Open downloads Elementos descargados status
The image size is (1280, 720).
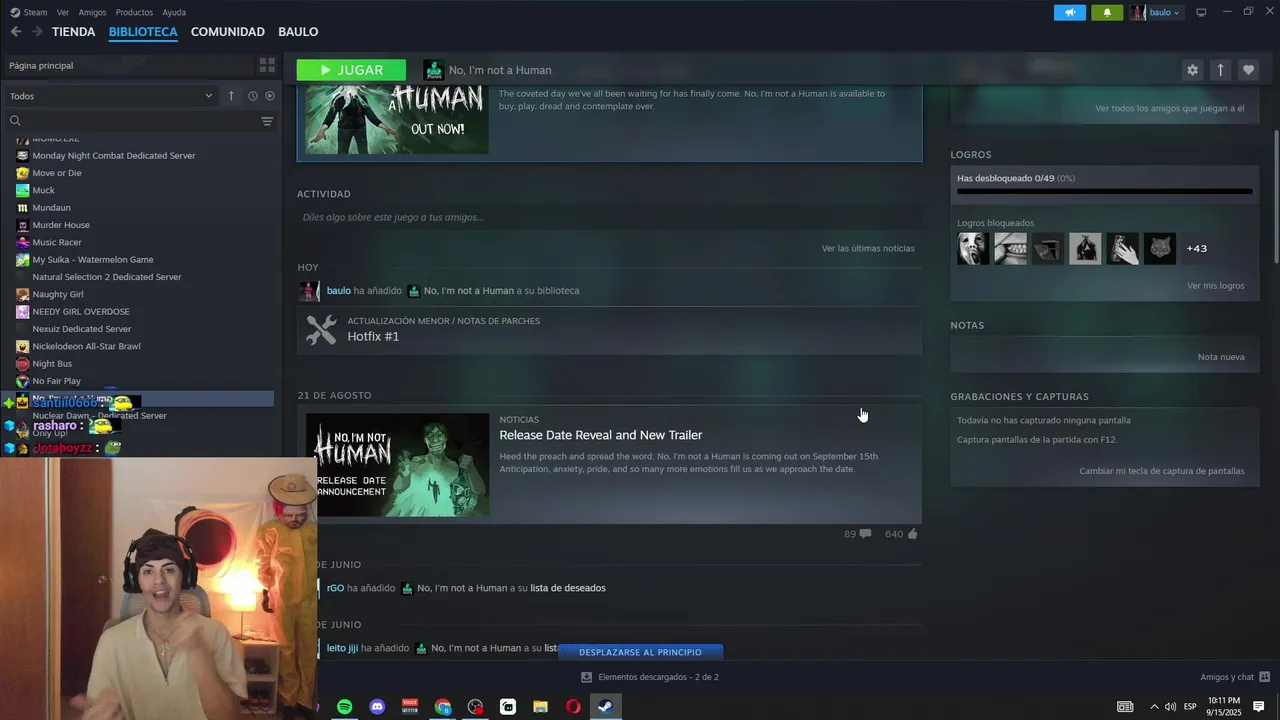coord(650,677)
